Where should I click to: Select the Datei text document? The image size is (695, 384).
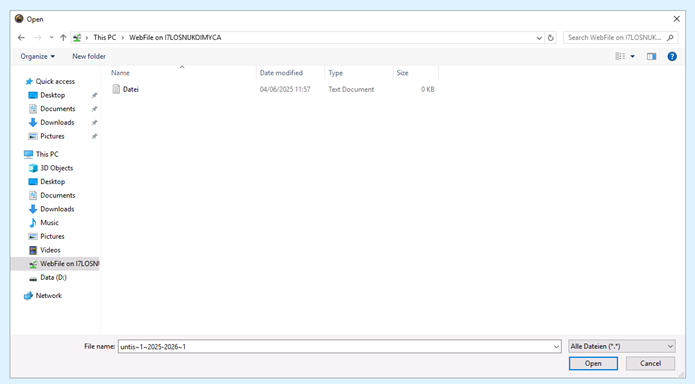[x=131, y=89]
